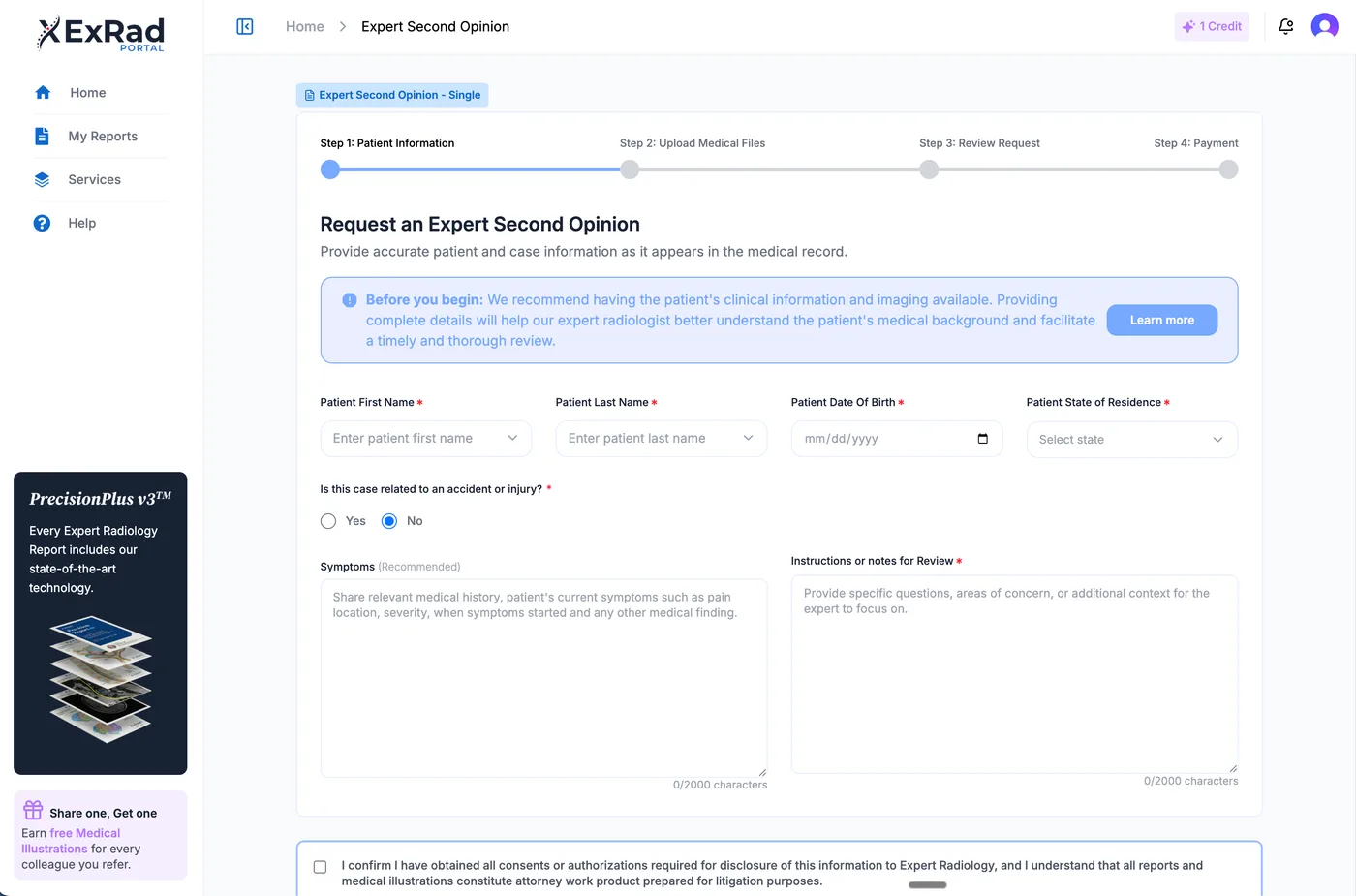The image size is (1356, 896).
Task: Expand Patient First Name dropdown arrow
Action: [x=512, y=438]
